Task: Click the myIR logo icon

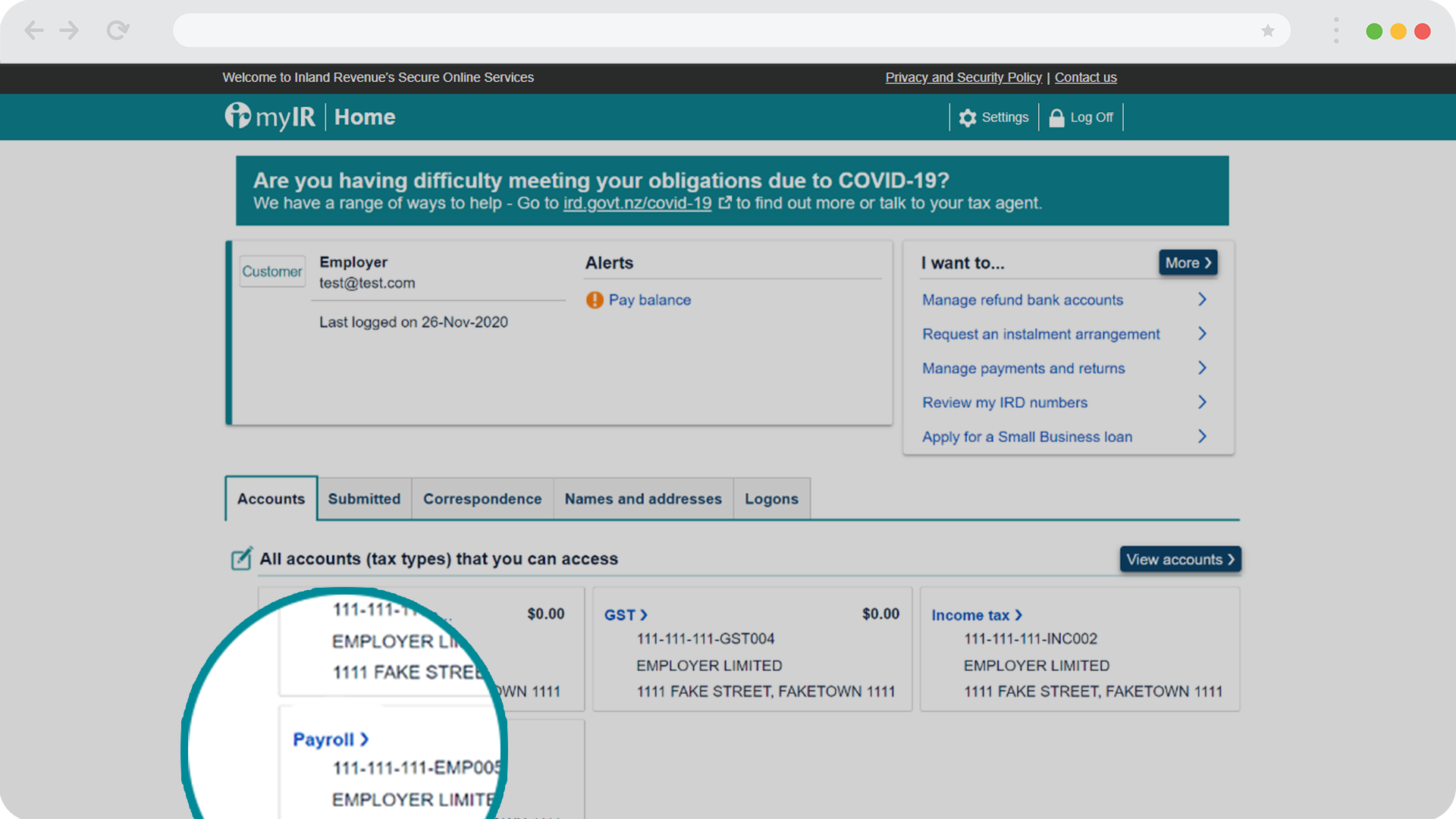Action: pyautogui.click(x=238, y=116)
